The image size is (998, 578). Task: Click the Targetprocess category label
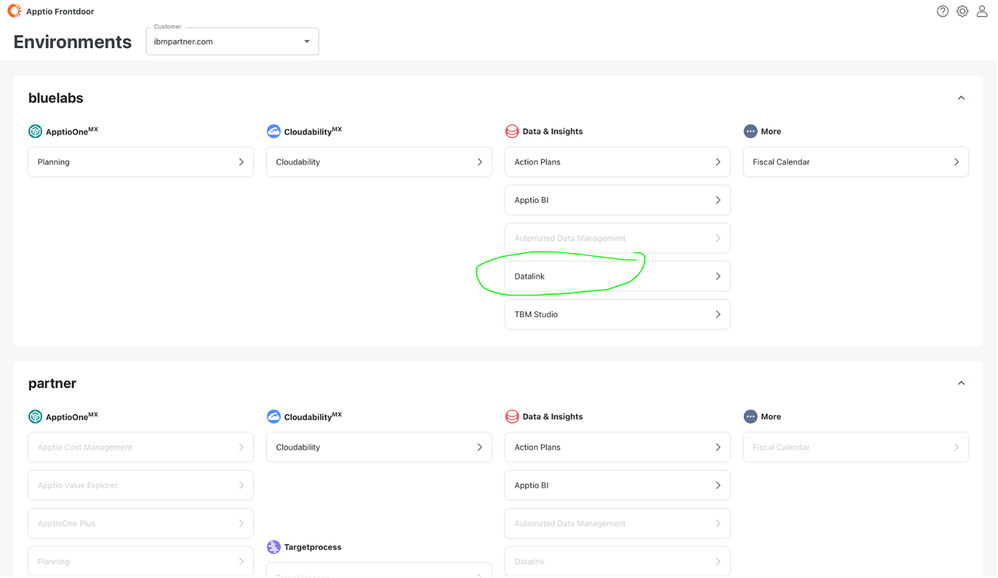[x=313, y=547]
